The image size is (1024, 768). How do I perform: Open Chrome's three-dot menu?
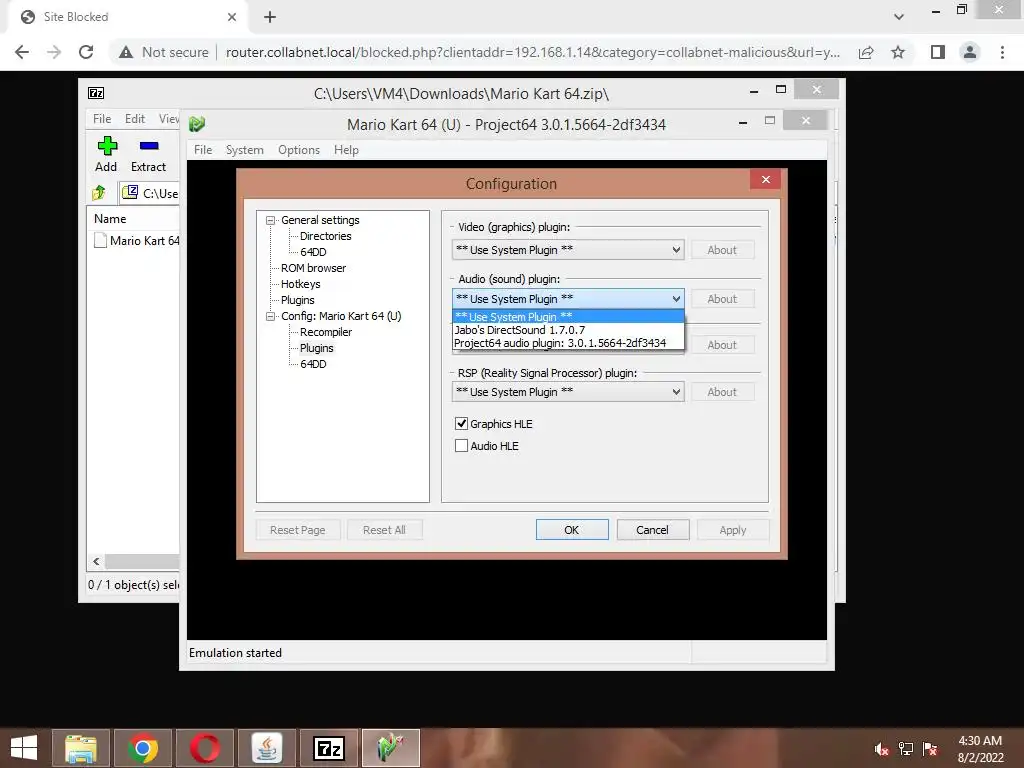click(1002, 52)
